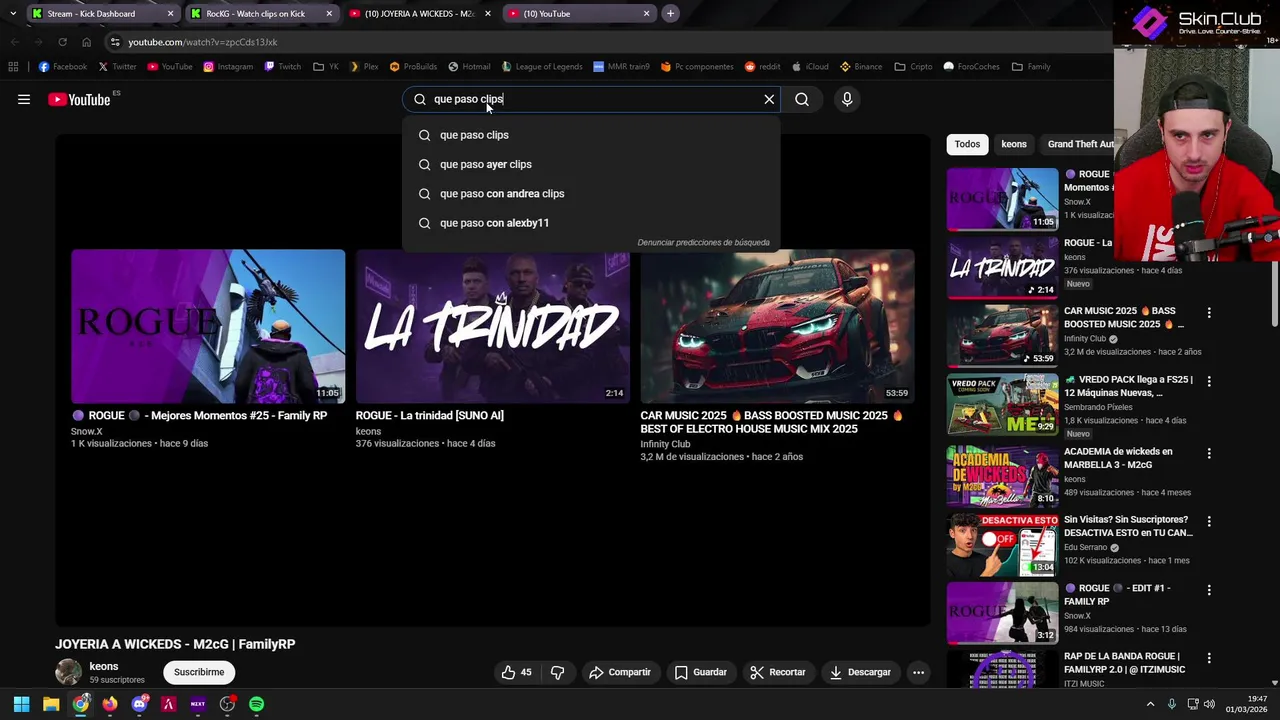Reload the page with refresh icon
This screenshot has height=720, width=1280.
click(x=62, y=42)
